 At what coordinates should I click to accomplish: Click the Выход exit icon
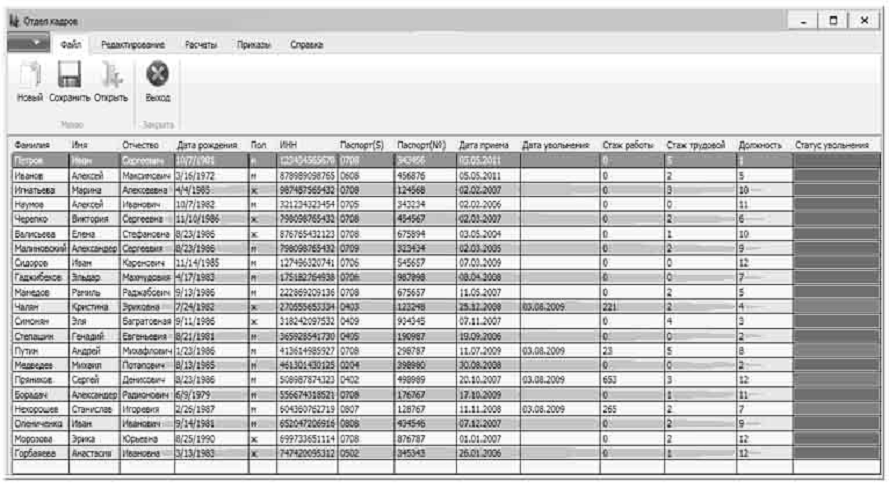158,75
